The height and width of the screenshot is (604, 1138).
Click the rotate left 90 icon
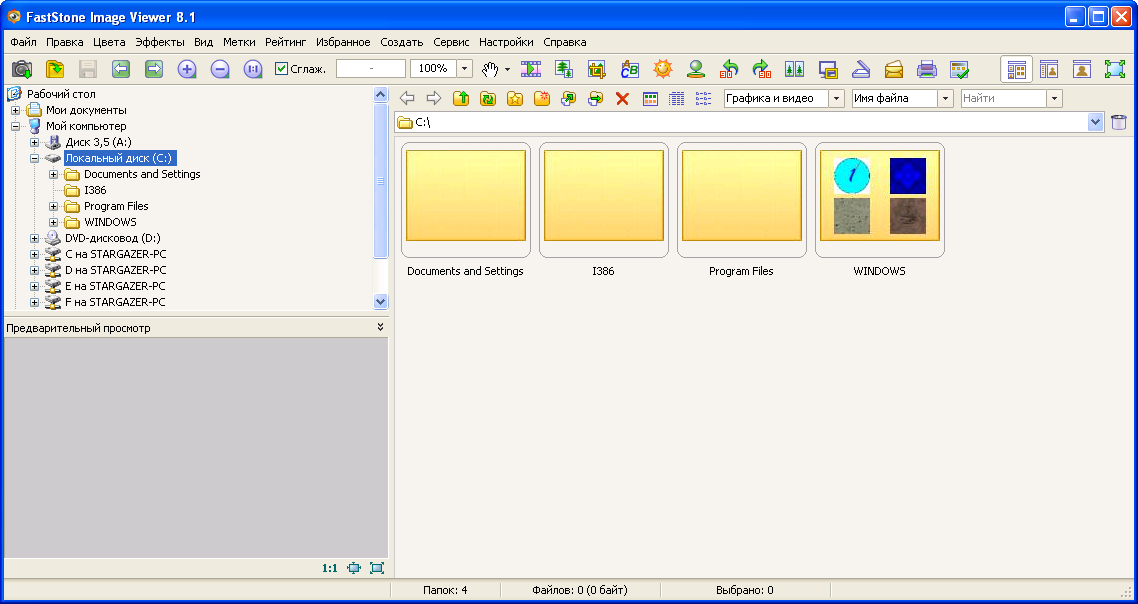(x=729, y=69)
